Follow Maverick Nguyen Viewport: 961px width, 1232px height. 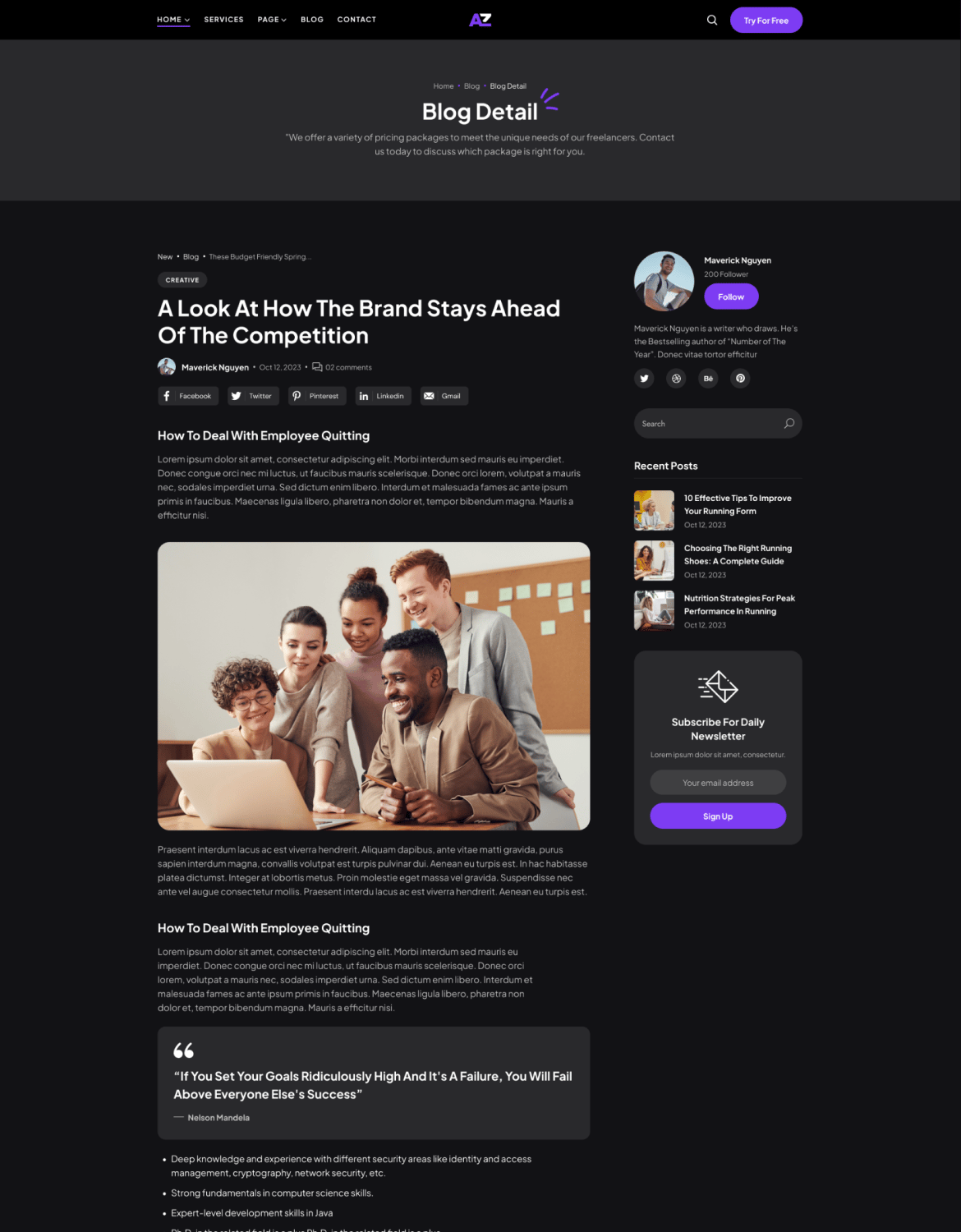click(x=731, y=297)
